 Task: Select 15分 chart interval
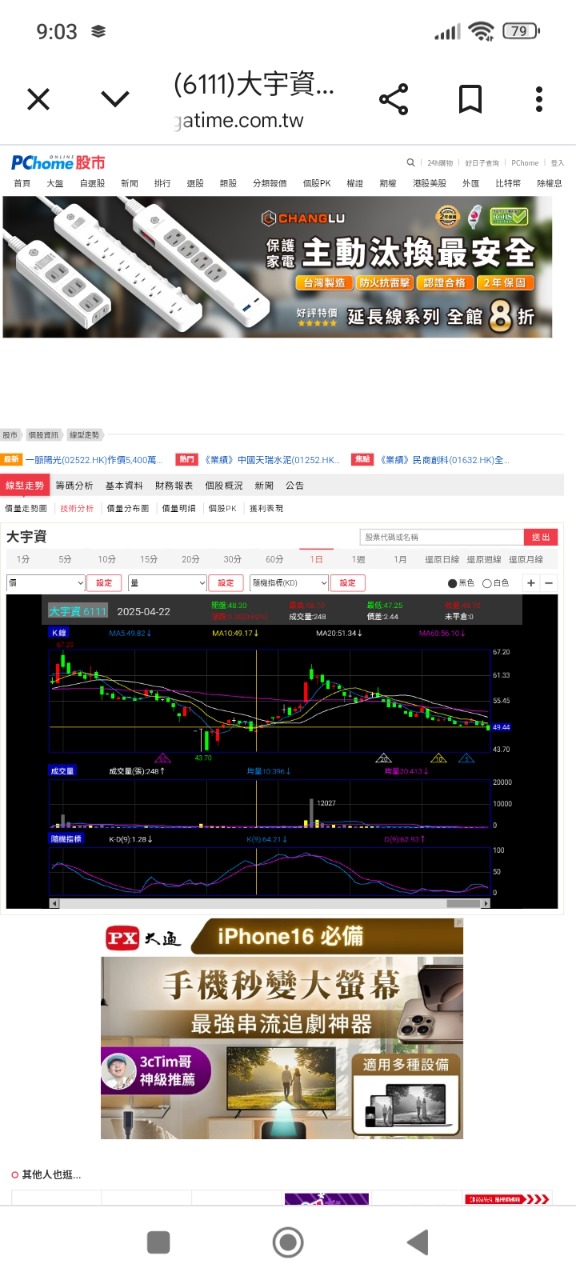coord(149,559)
